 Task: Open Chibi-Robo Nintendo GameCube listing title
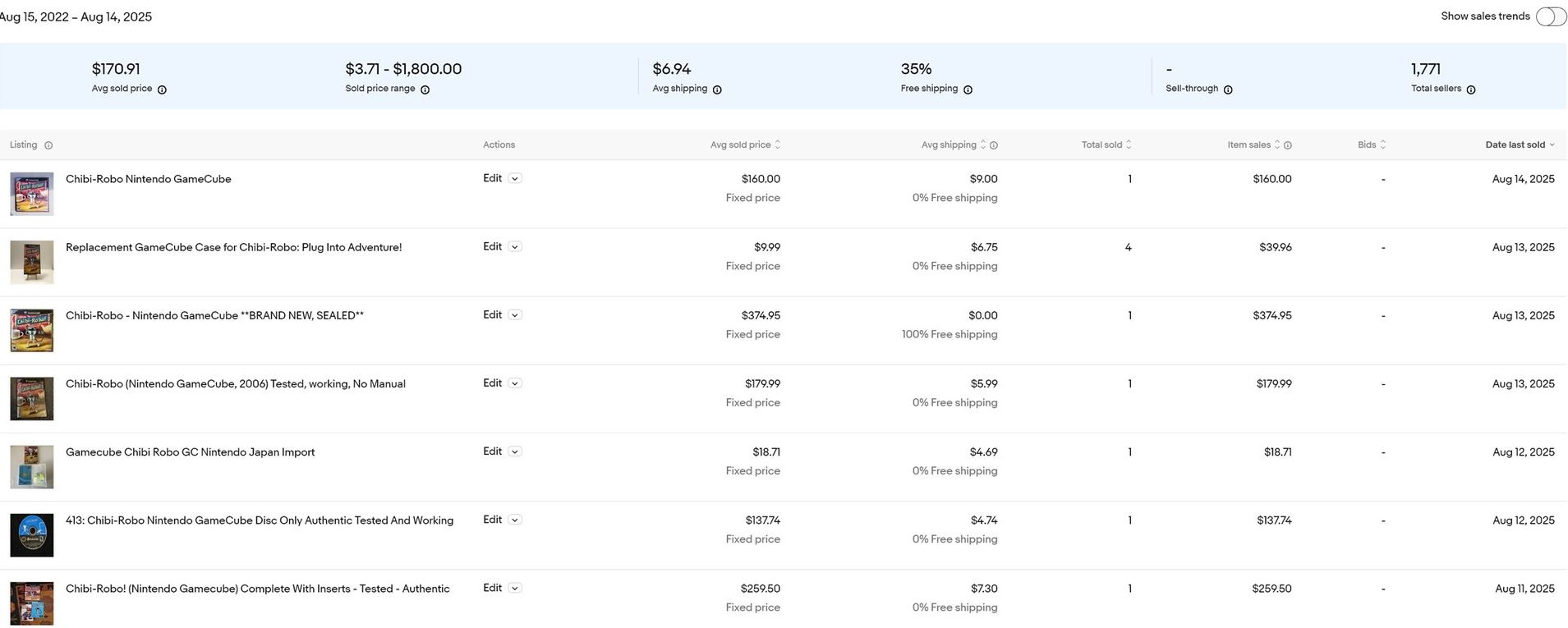148,179
